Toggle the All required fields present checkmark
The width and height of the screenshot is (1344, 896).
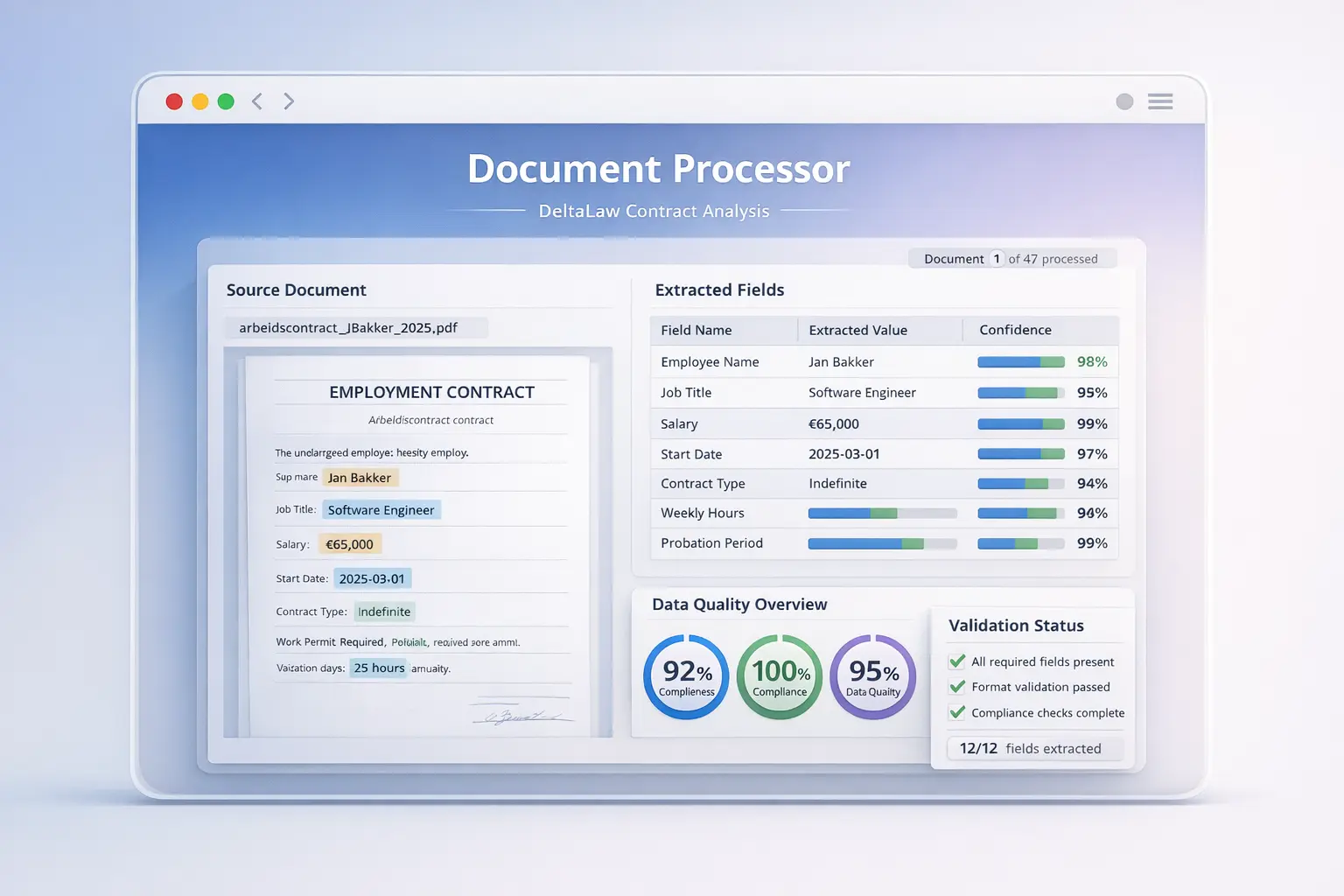point(957,661)
